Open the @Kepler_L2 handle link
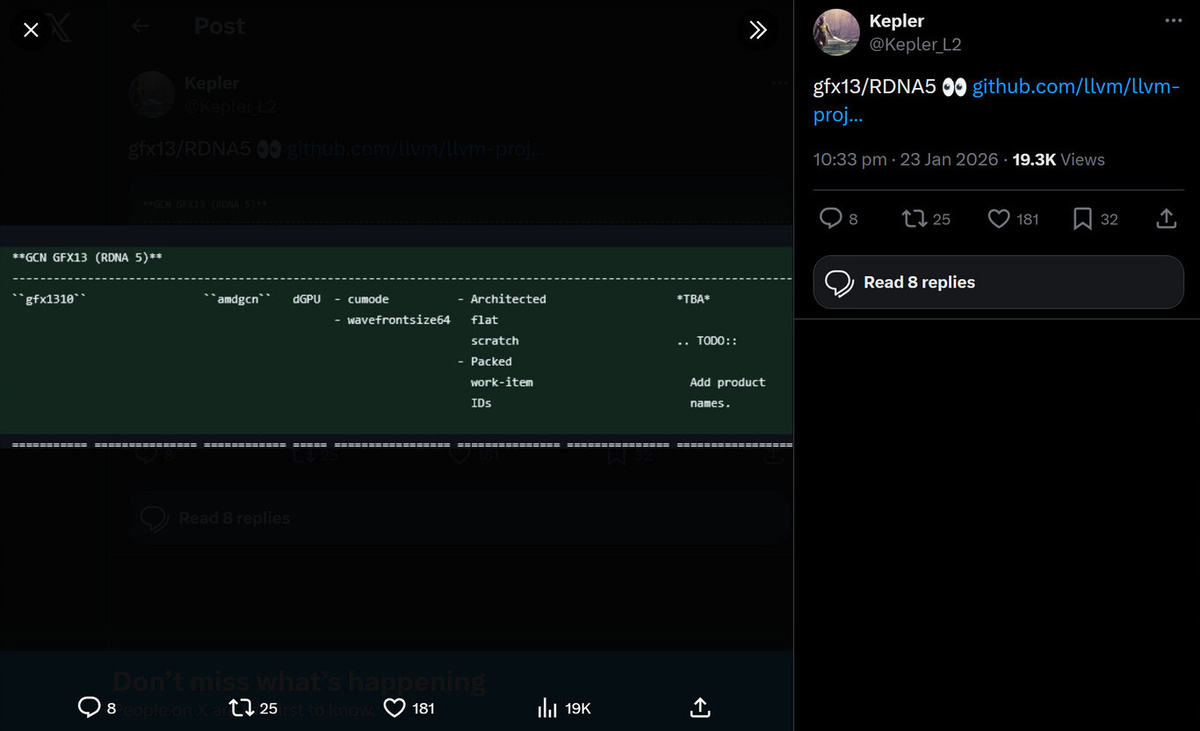1200x731 pixels. coord(915,45)
